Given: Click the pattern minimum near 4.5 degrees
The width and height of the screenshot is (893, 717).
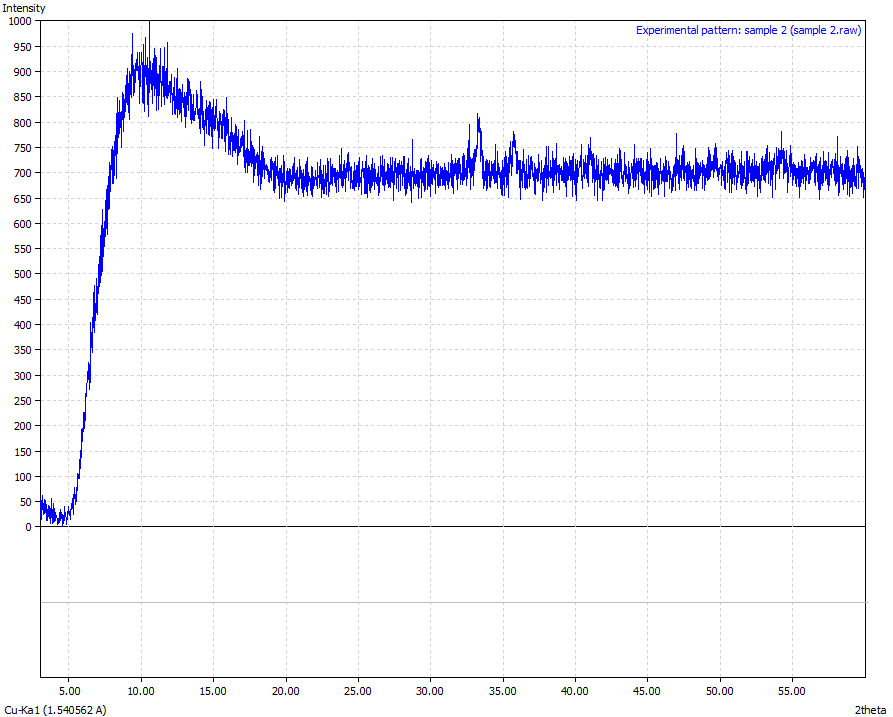Looking at the screenshot, I should click(x=62, y=518).
